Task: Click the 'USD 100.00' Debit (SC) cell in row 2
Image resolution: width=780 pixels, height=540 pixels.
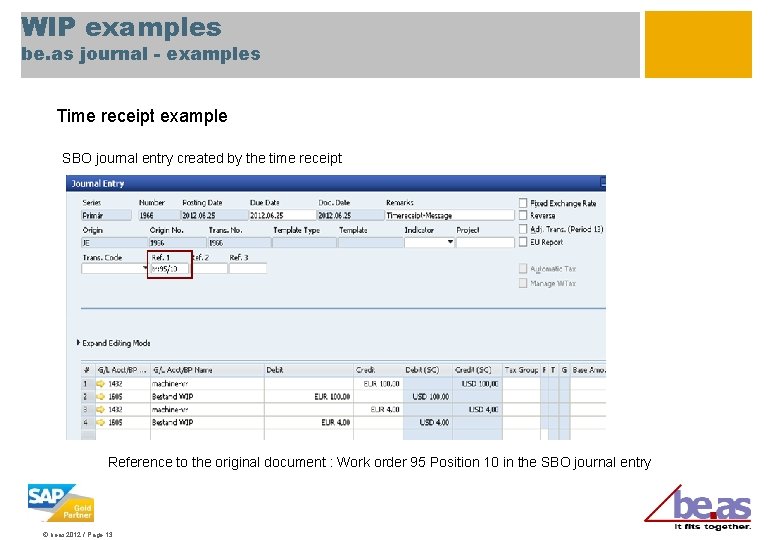Action: pyautogui.click(x=428, y=397)
